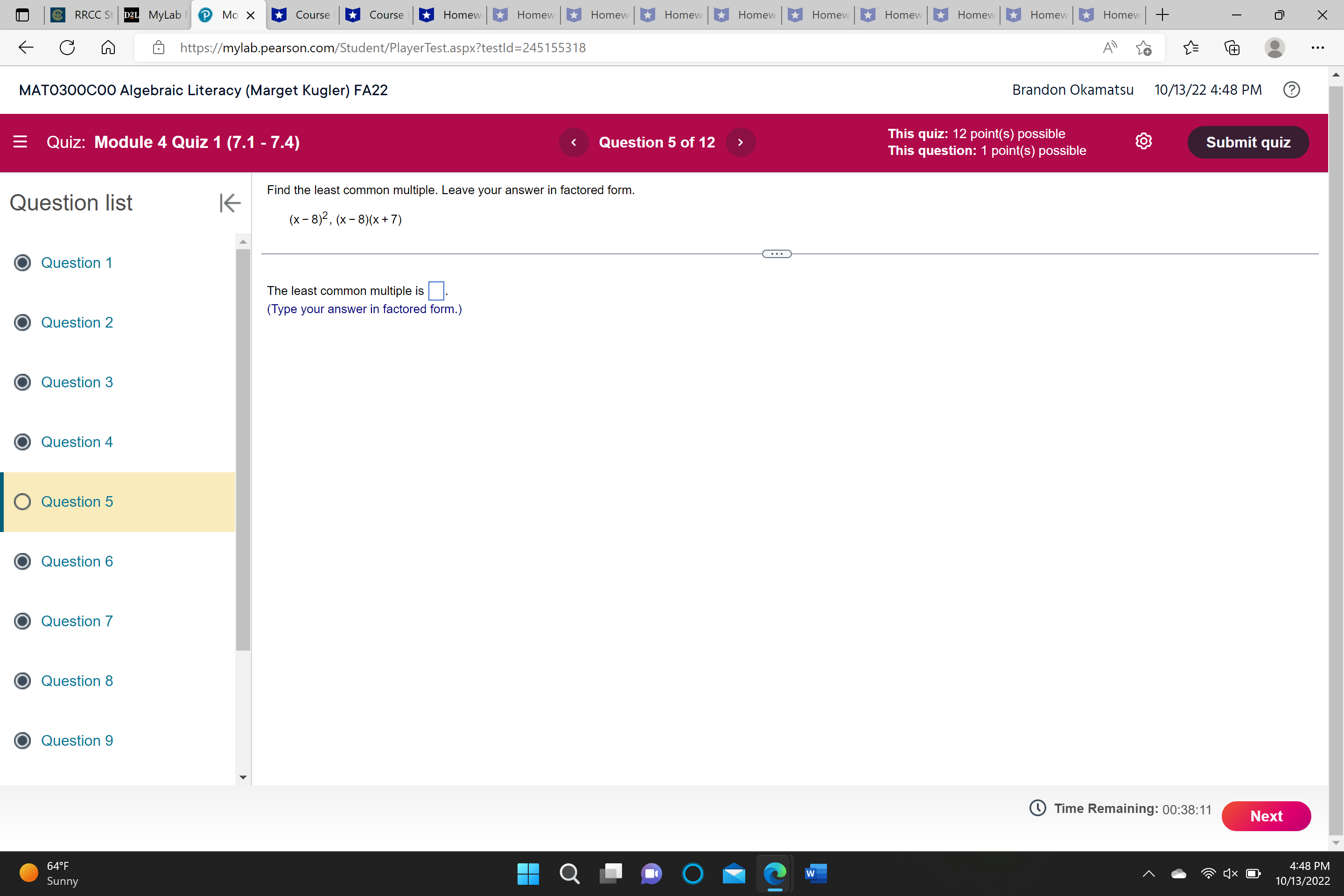The image size is (1344, 896).
Task: Click the Submit quiz button
Action: (x=1248, y=142)
